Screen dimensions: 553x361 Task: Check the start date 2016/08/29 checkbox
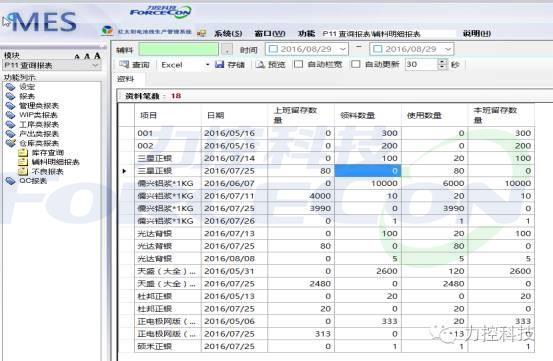(273, 49)
